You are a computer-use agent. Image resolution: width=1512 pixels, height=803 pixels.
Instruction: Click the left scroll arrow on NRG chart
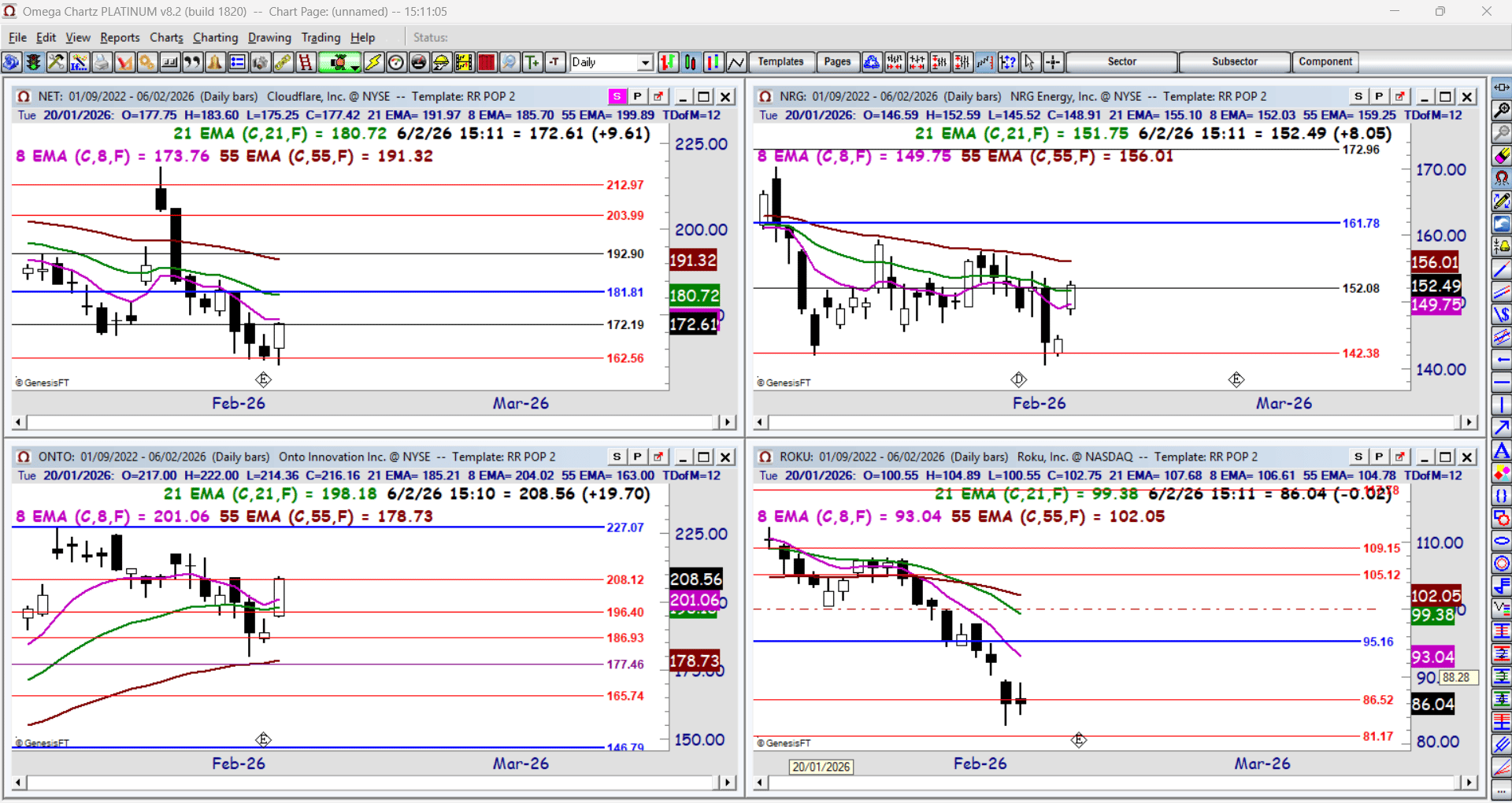point(760,422)
